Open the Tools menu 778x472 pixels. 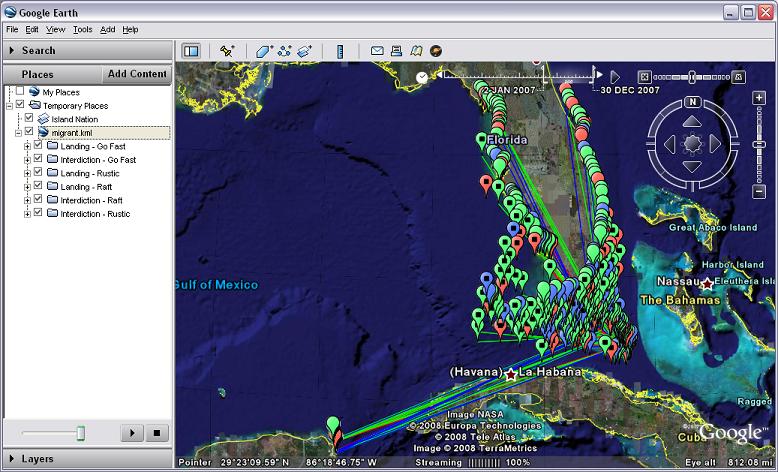[82, 30]
